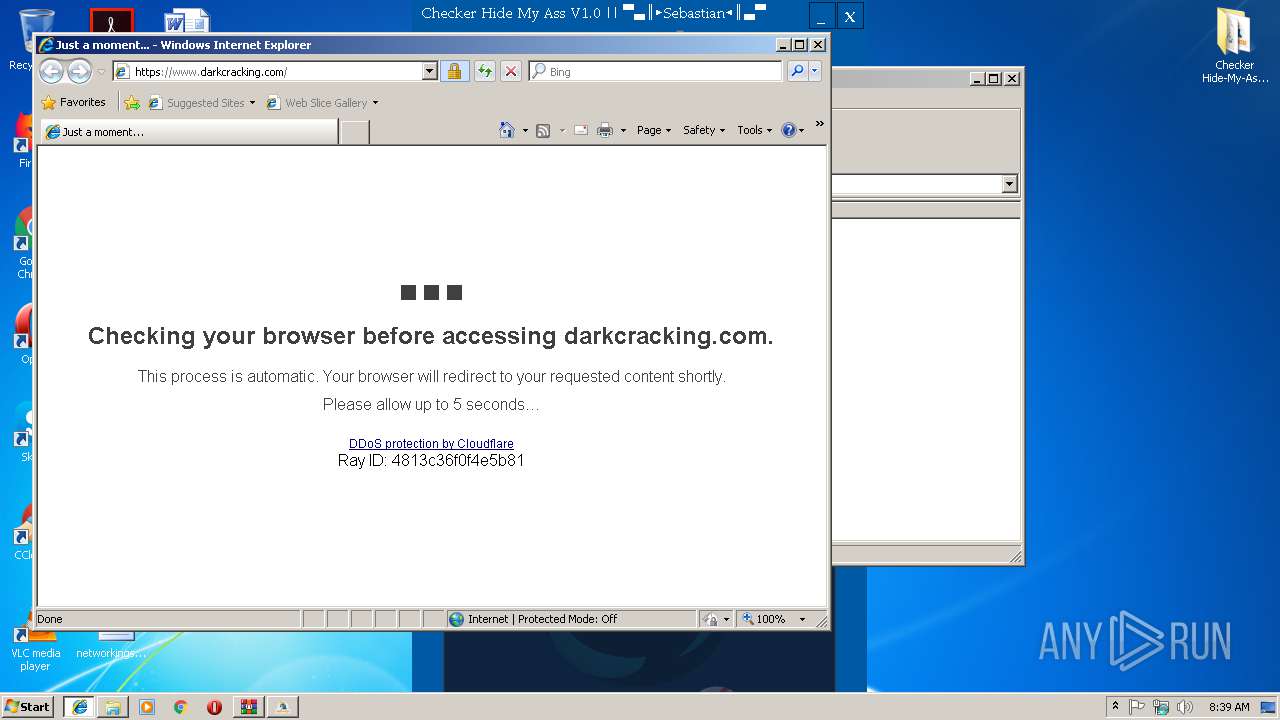Open the zoom level dropdown arrow
The width and height of the screenshot is (1280, 720).
(802, 619)
